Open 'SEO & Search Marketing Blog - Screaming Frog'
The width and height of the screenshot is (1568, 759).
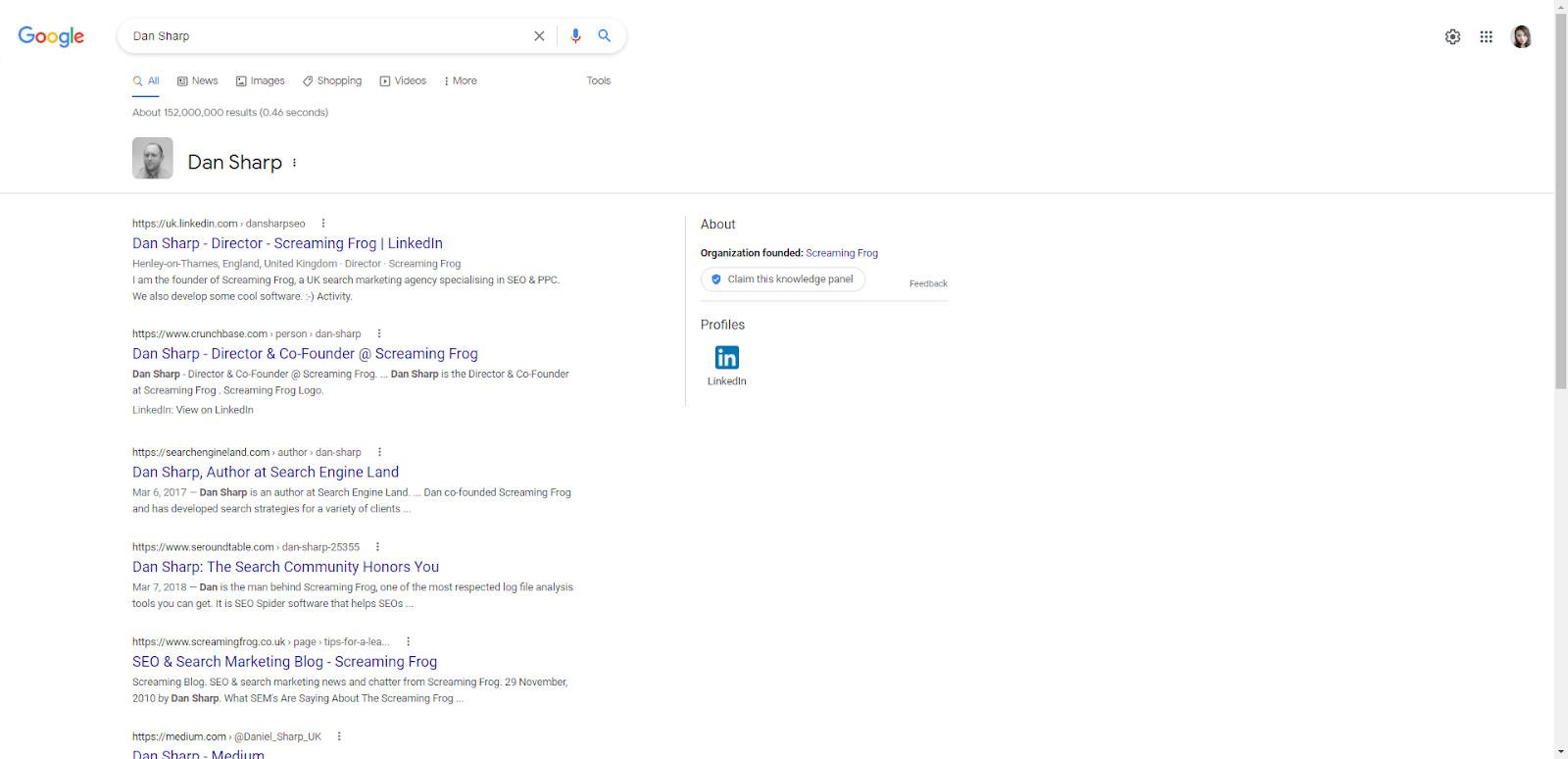(284, 662)
